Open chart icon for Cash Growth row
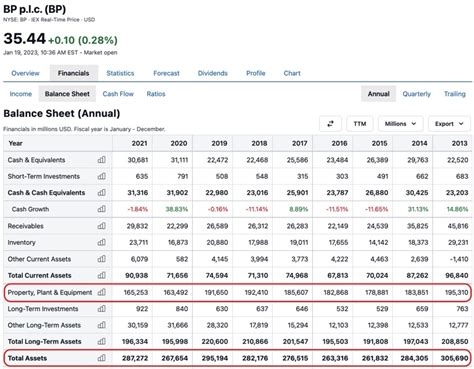474x369 pixels. pos(102,209)
